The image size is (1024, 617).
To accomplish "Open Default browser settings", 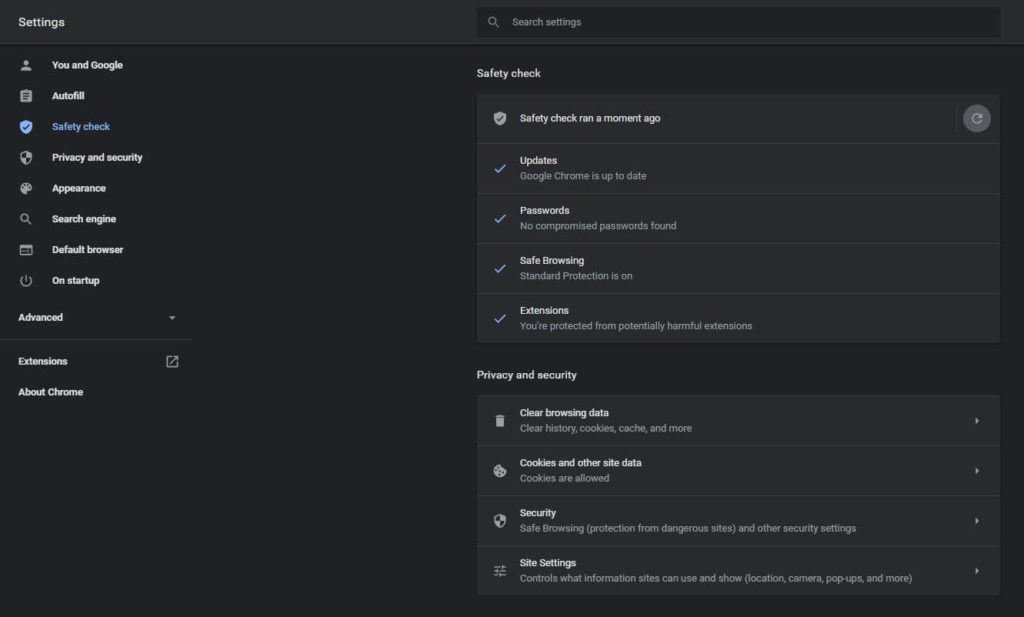I will pyautogui.click(x=88, y=249).
